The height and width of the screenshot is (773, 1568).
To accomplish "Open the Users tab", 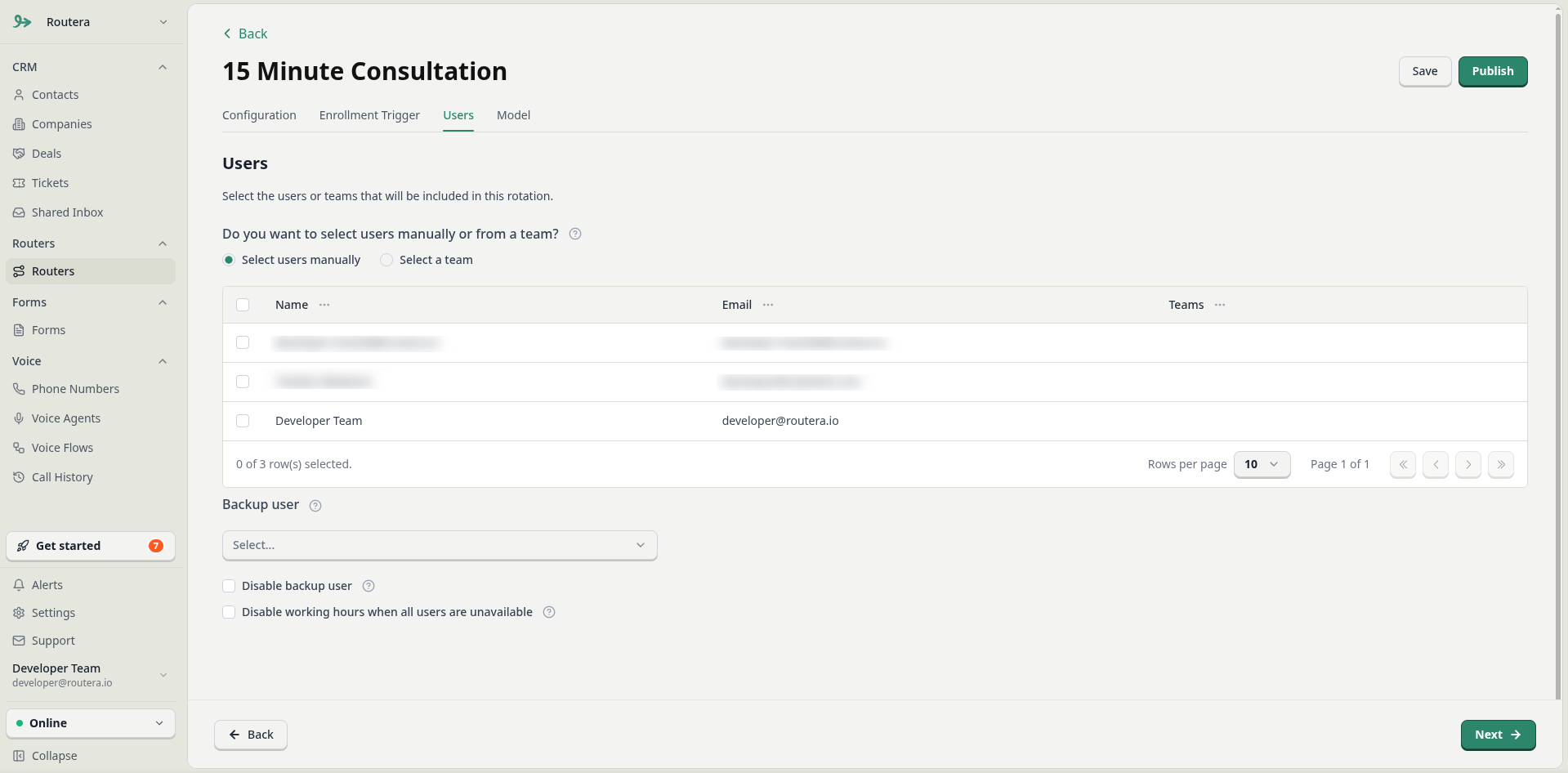I will coord(458,115).
